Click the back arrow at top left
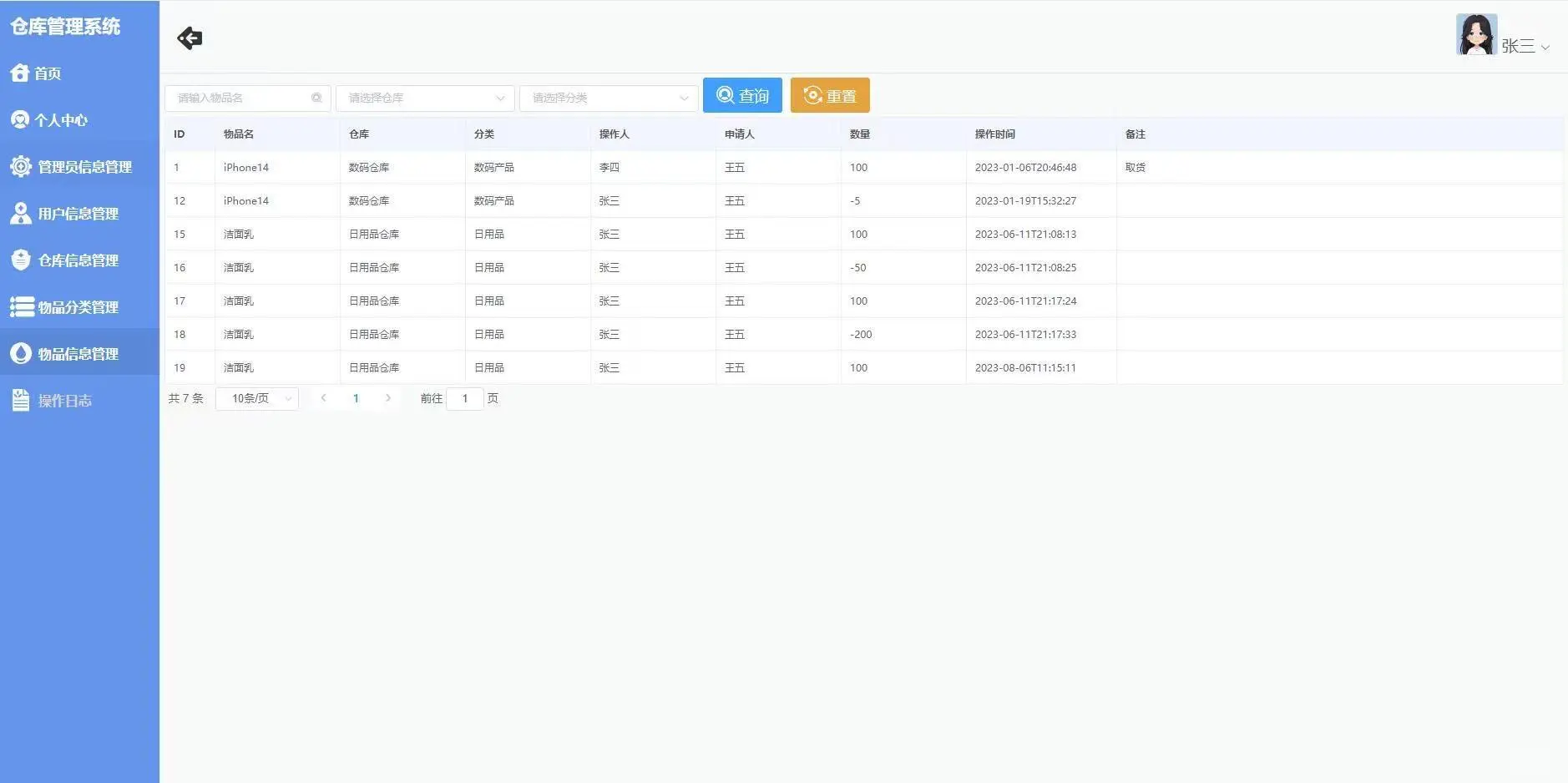Image resolution: width=1568 pixels, height=783 pixels. click(190, 38)
